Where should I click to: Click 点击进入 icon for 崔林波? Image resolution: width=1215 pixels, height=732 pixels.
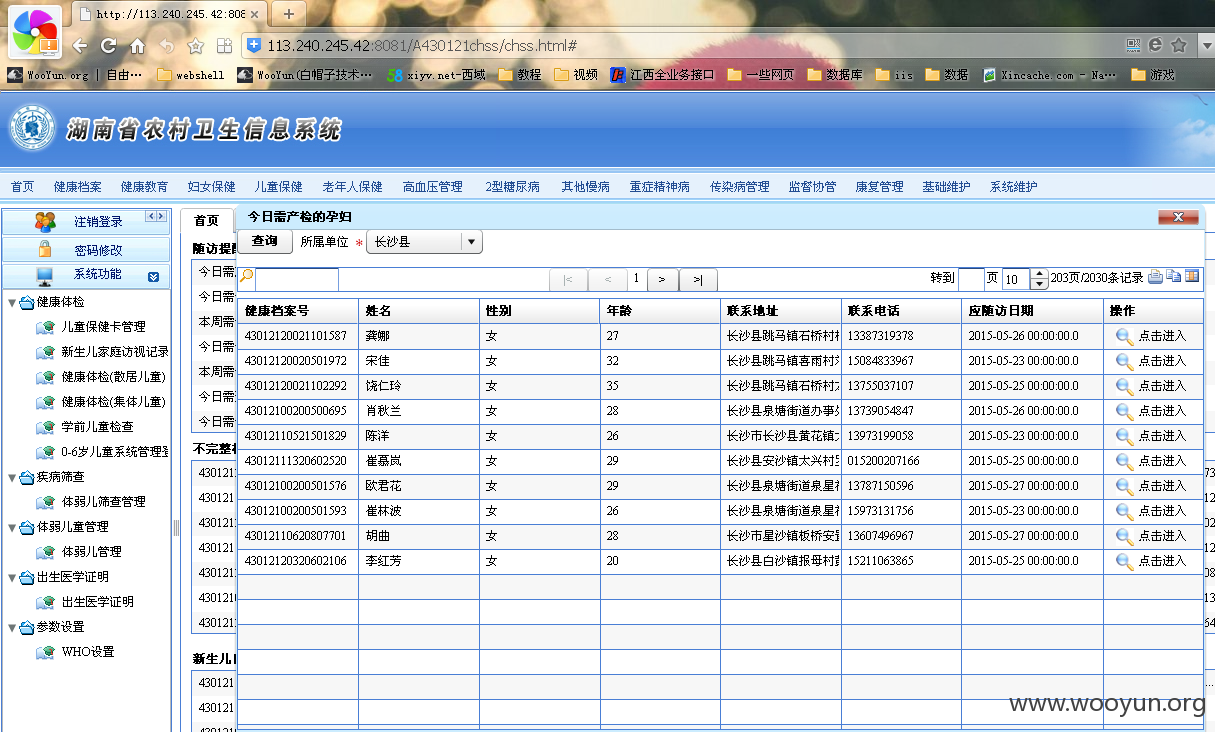tap(1125, 512)
